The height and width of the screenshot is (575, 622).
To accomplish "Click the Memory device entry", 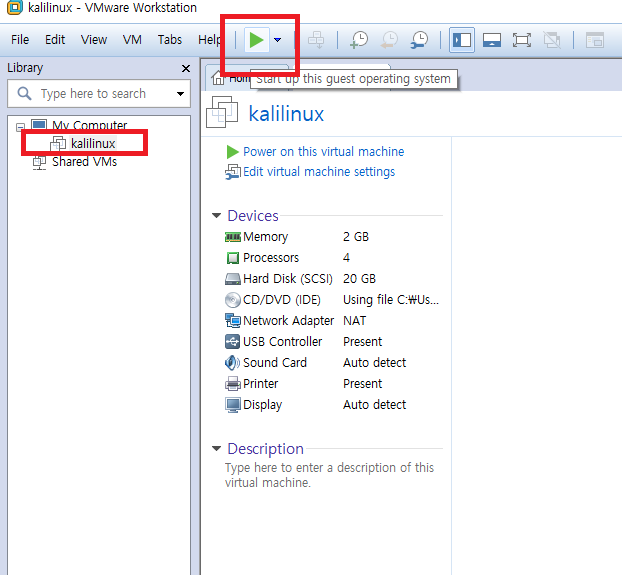I will click(265, 237).
